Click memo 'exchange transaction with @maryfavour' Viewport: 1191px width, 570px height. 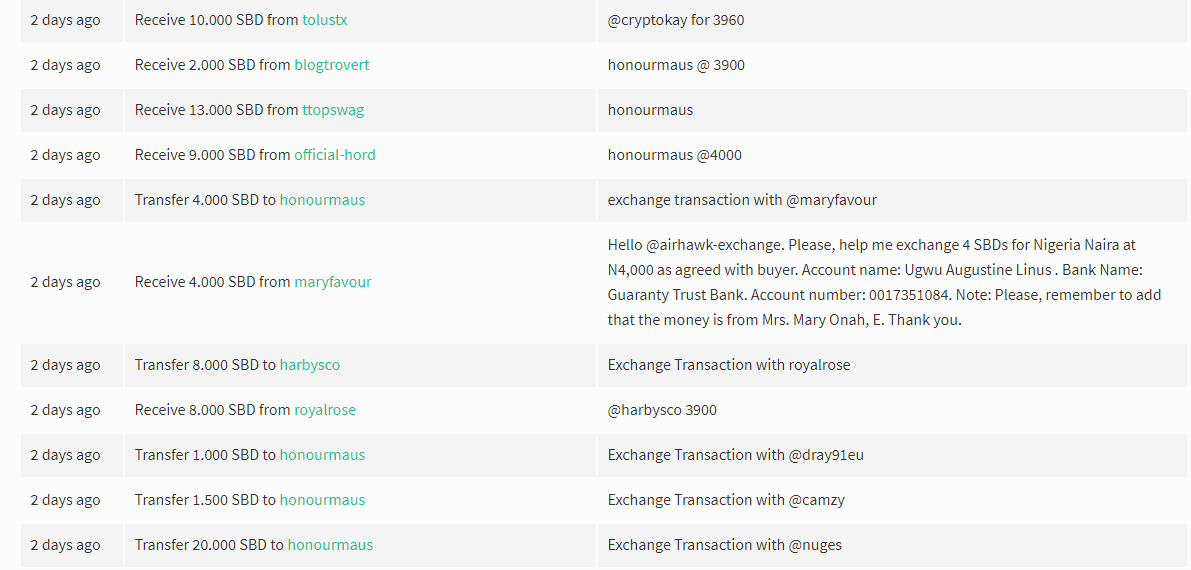click(x=742, y=199)
